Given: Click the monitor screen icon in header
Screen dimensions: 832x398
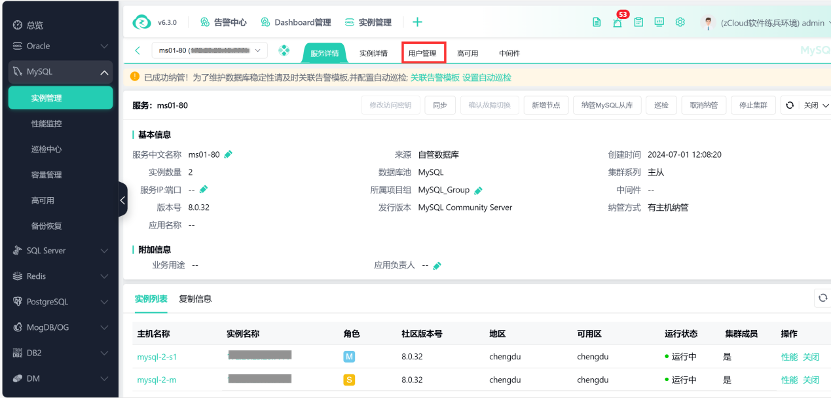Looking at the screenshot, I should pos(659,22).
